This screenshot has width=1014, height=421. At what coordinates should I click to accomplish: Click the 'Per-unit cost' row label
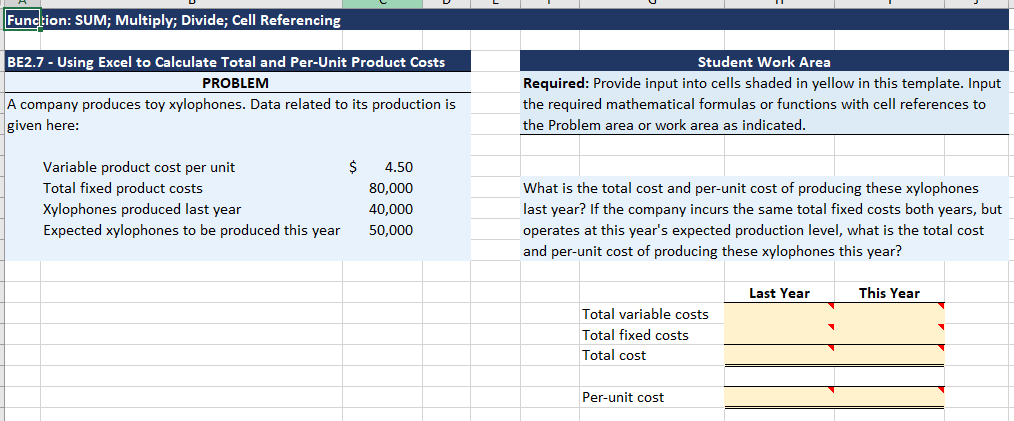point(623,397)
